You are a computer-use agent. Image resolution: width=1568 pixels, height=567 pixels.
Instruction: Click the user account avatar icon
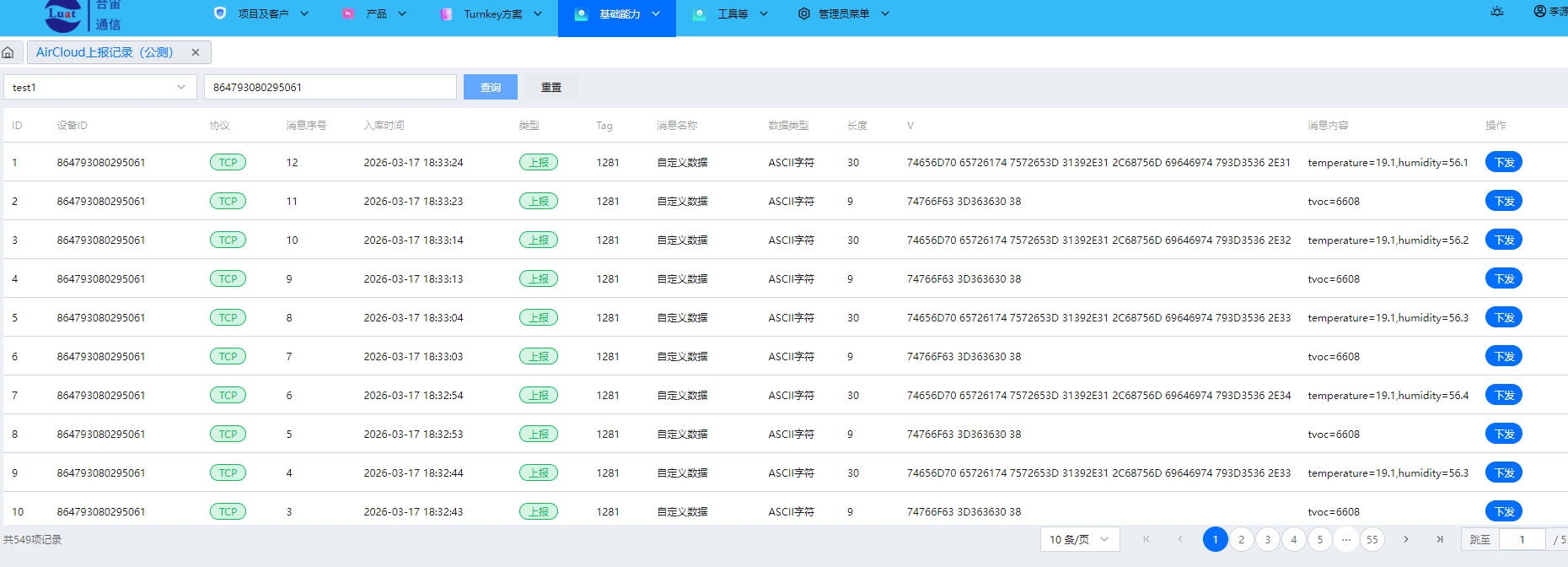[1540, 11]
